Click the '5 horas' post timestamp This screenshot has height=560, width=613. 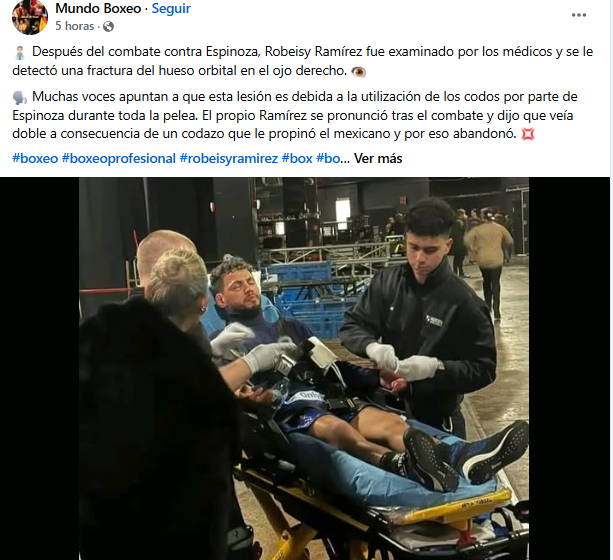pyautogui.click(x=75, y=26)
